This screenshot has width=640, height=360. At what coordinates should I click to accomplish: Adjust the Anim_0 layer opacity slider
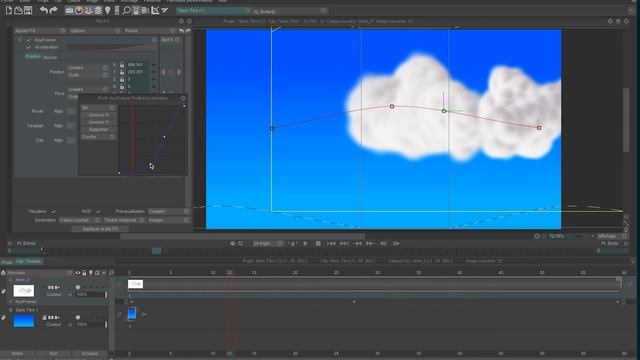[91, 294]
